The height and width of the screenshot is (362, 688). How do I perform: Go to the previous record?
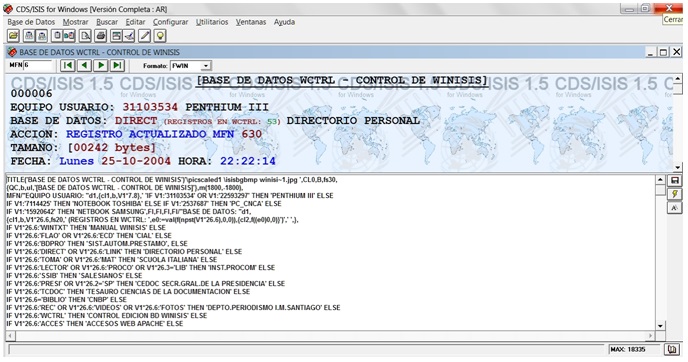(x=84, y=65)
